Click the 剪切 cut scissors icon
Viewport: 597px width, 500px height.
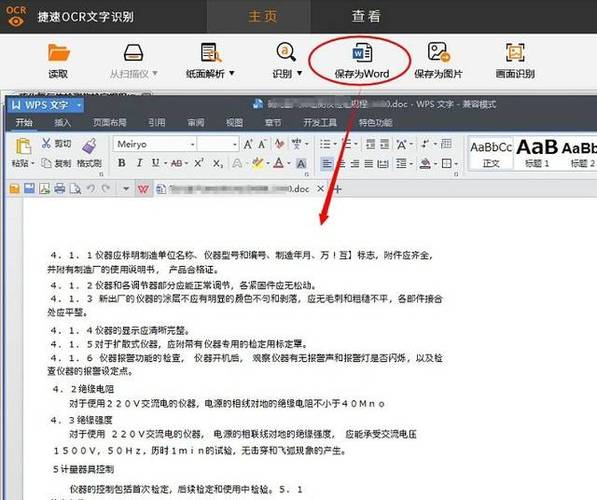click(x=46, y=144)
